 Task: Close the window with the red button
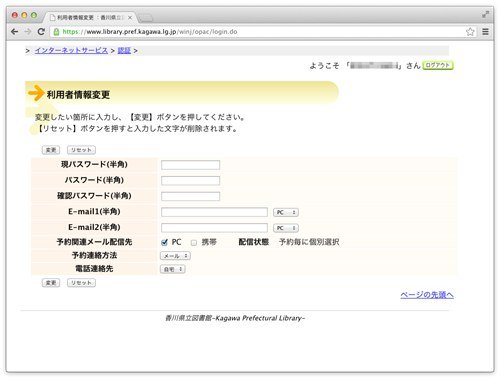[15, 15]
